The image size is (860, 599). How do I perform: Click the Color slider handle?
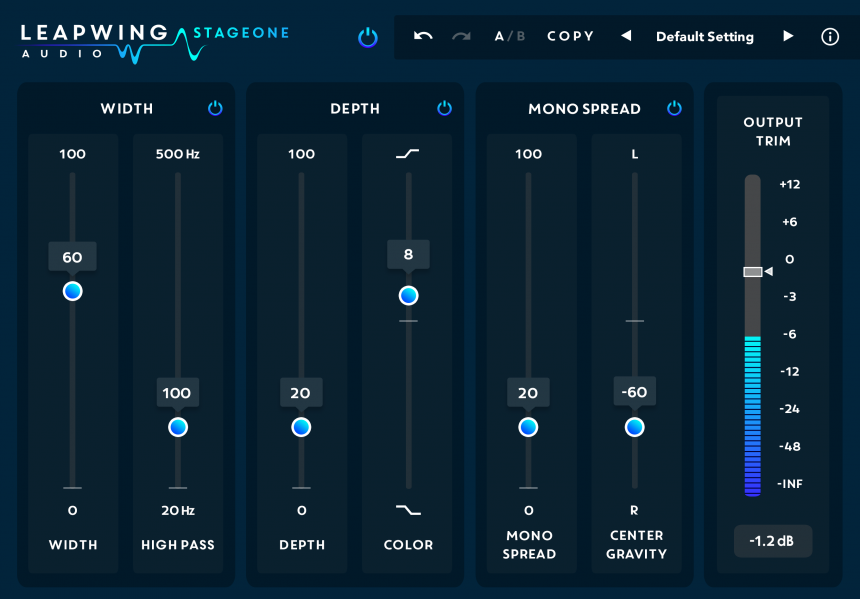pyautogui.click(x=407, y=295)
